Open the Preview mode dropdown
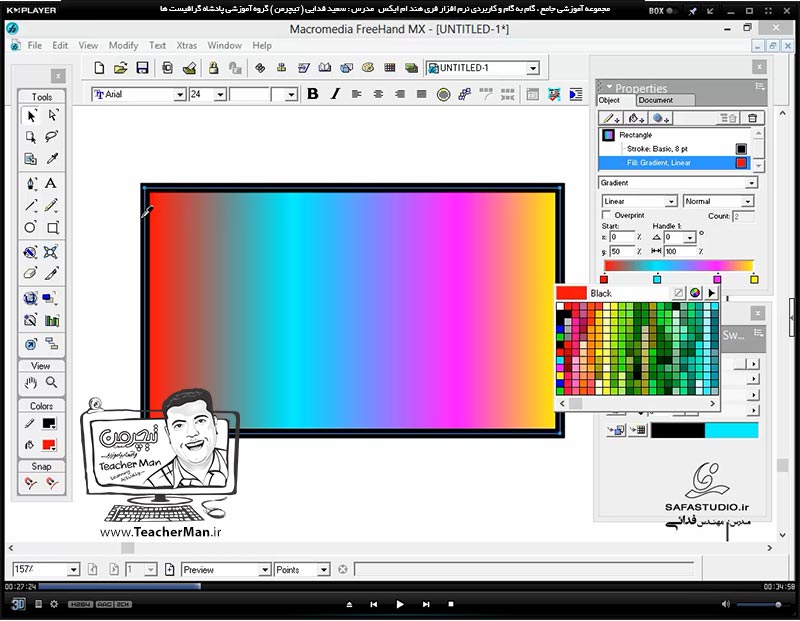 [264, 570]
